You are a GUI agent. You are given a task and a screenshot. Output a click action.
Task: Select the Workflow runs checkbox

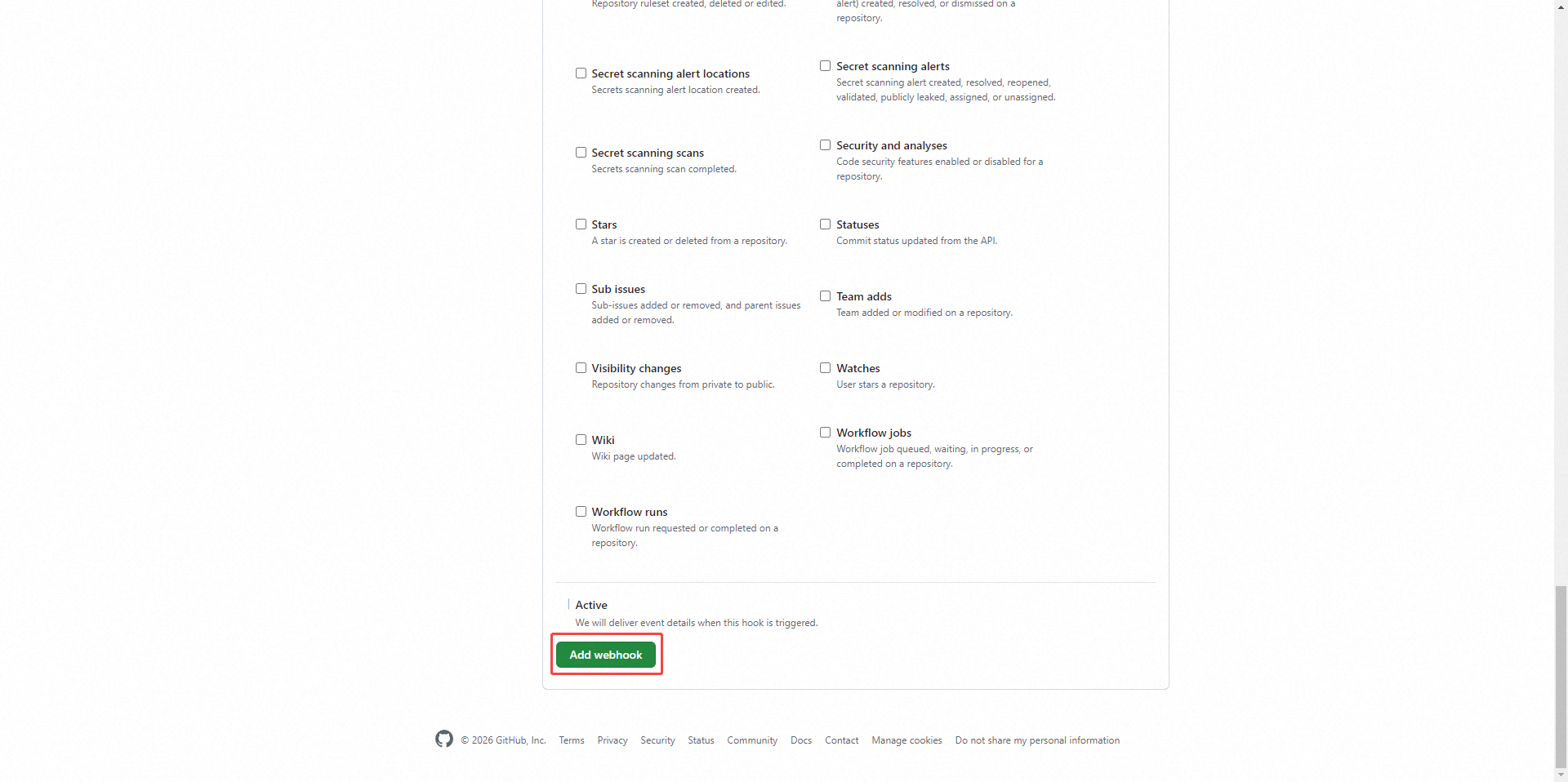point(581,512)
